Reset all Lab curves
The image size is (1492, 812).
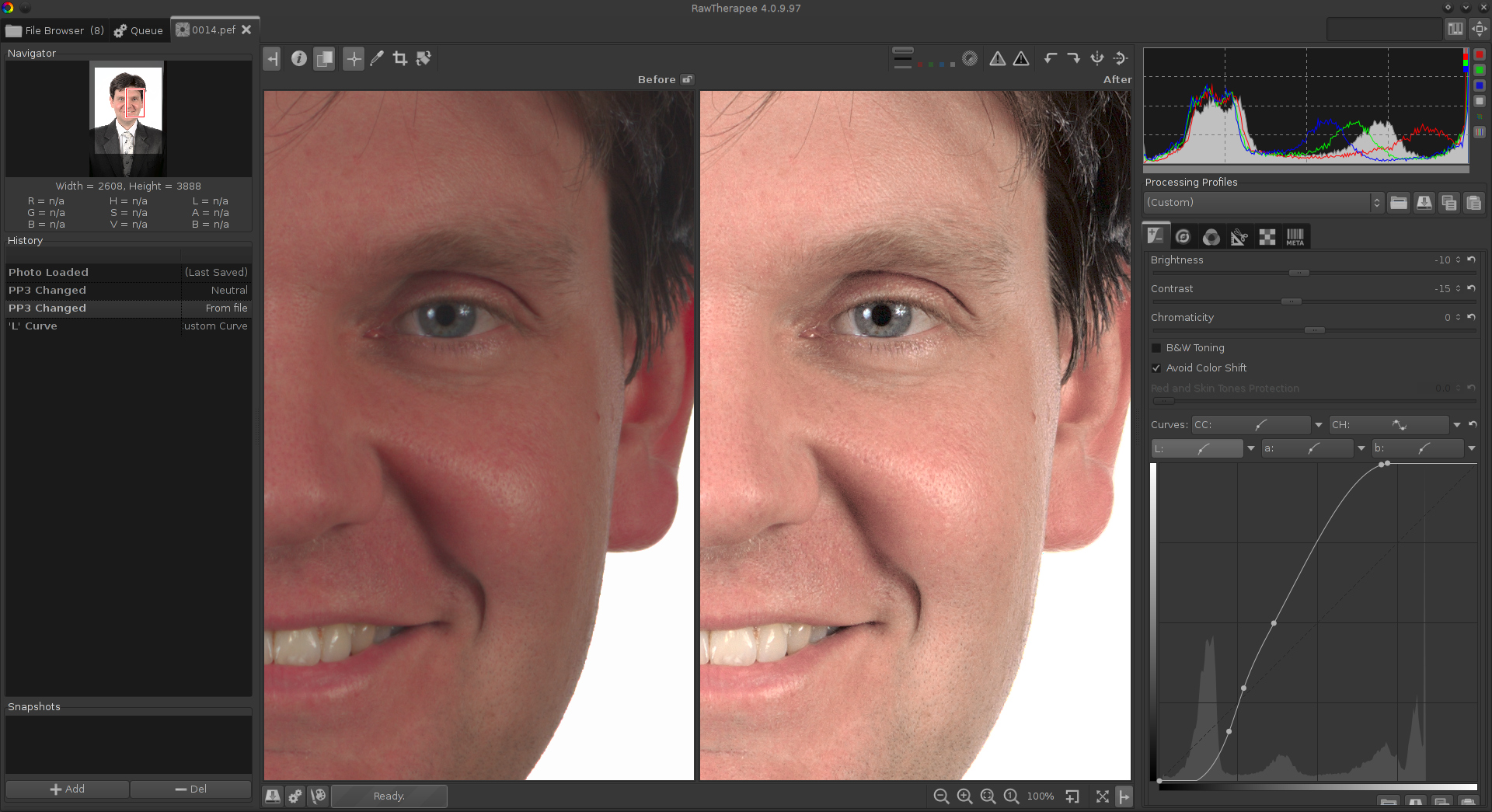click(x=1473, y=424)
